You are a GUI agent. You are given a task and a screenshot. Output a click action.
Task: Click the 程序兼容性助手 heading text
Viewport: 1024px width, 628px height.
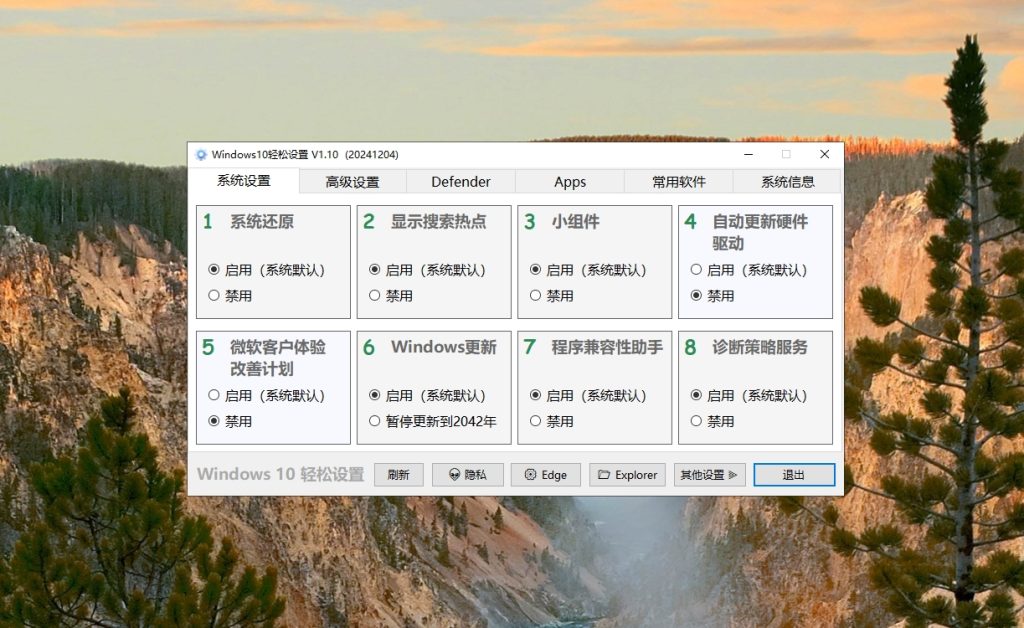coord(607,347)
